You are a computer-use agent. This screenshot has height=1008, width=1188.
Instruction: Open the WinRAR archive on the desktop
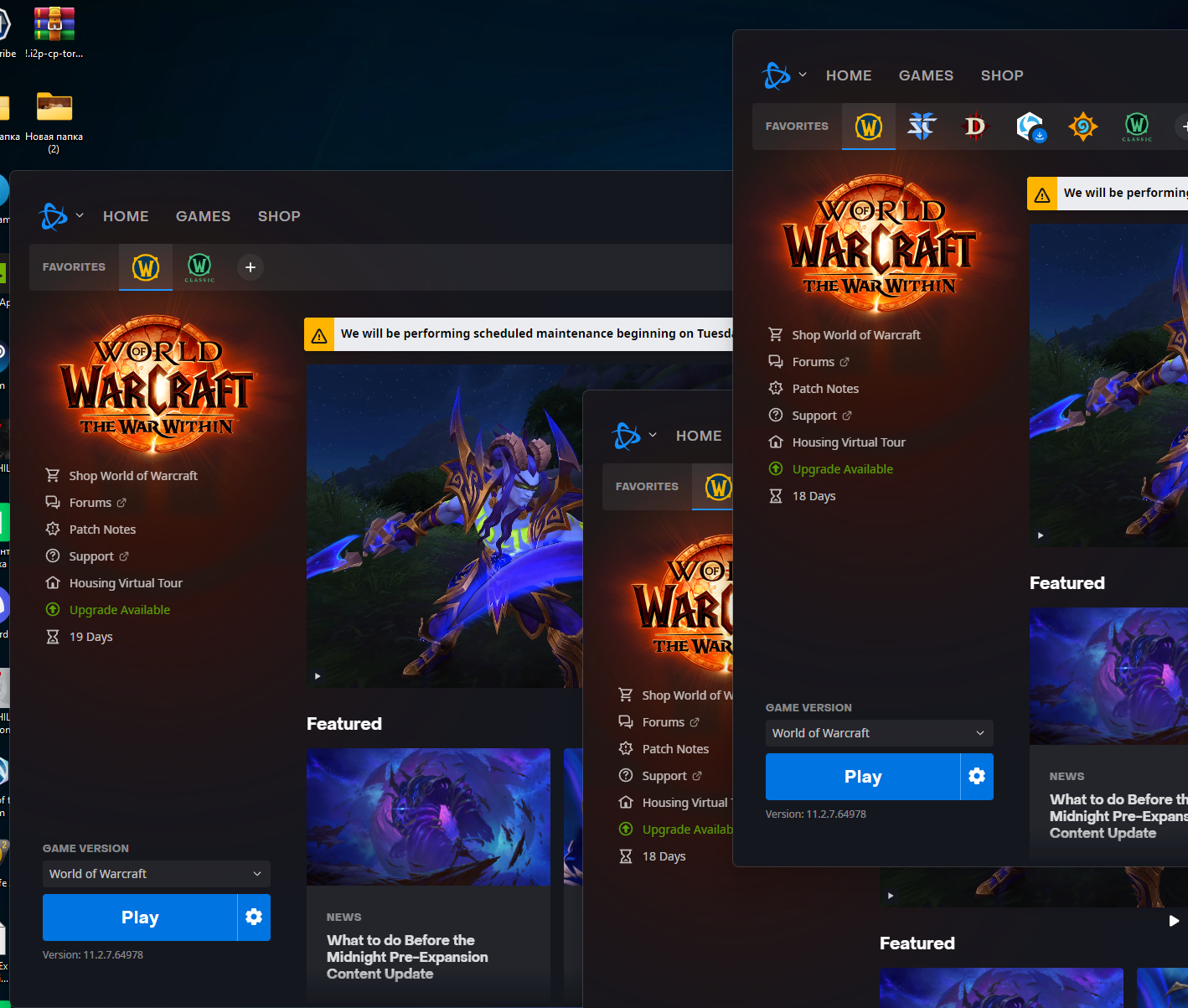[x=54, y=34]
